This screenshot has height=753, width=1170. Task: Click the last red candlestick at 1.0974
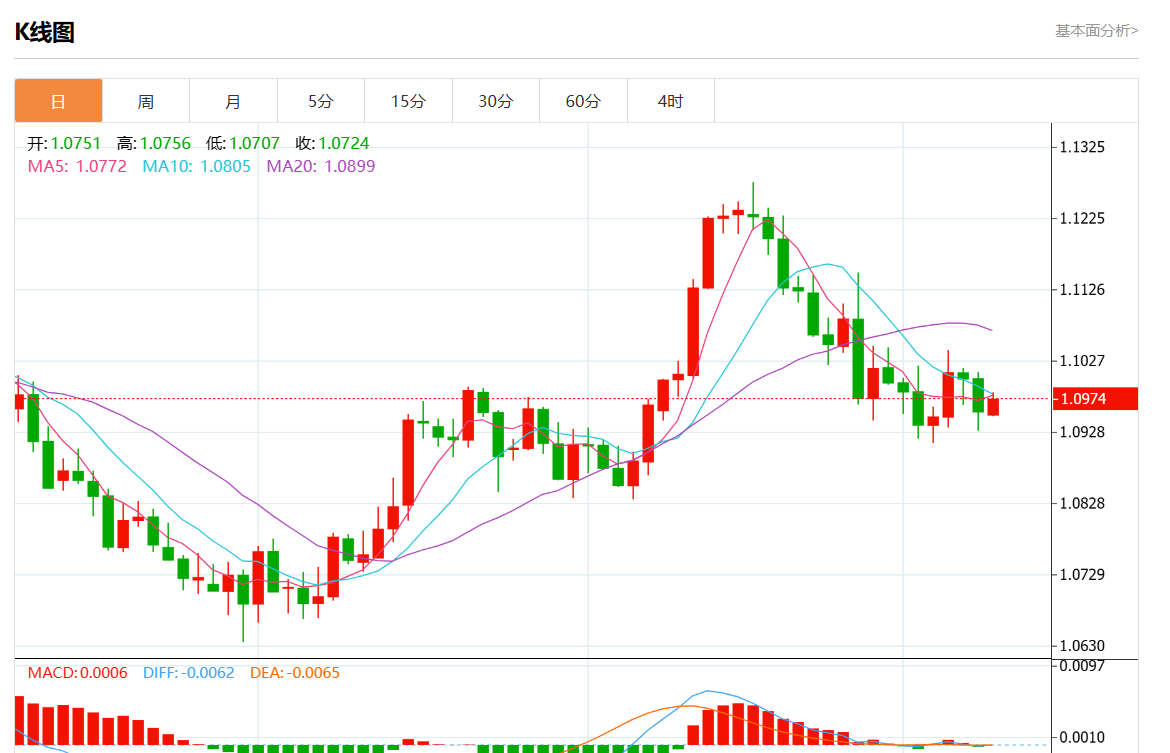point(993,406)
